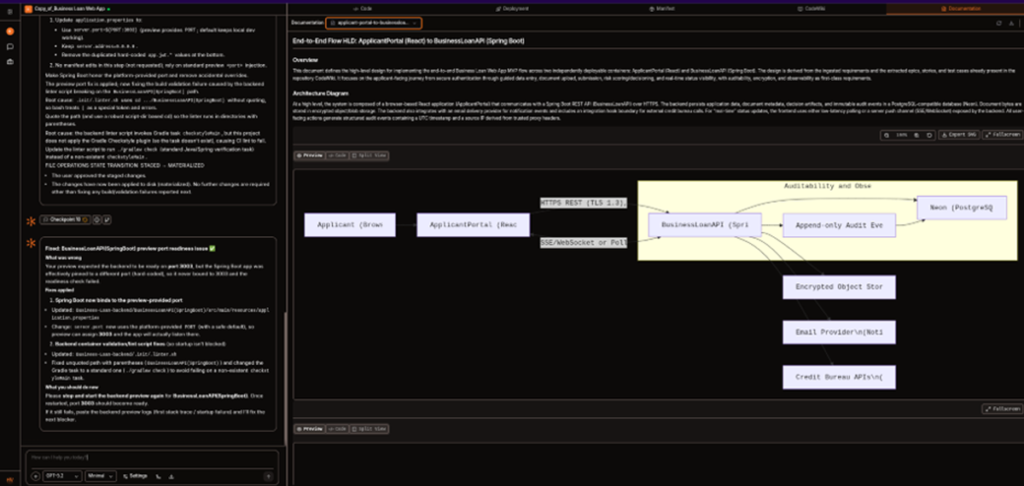Open the applicant-portal document selector dropdown
The image size is (1024, 486).
[374, 23]
